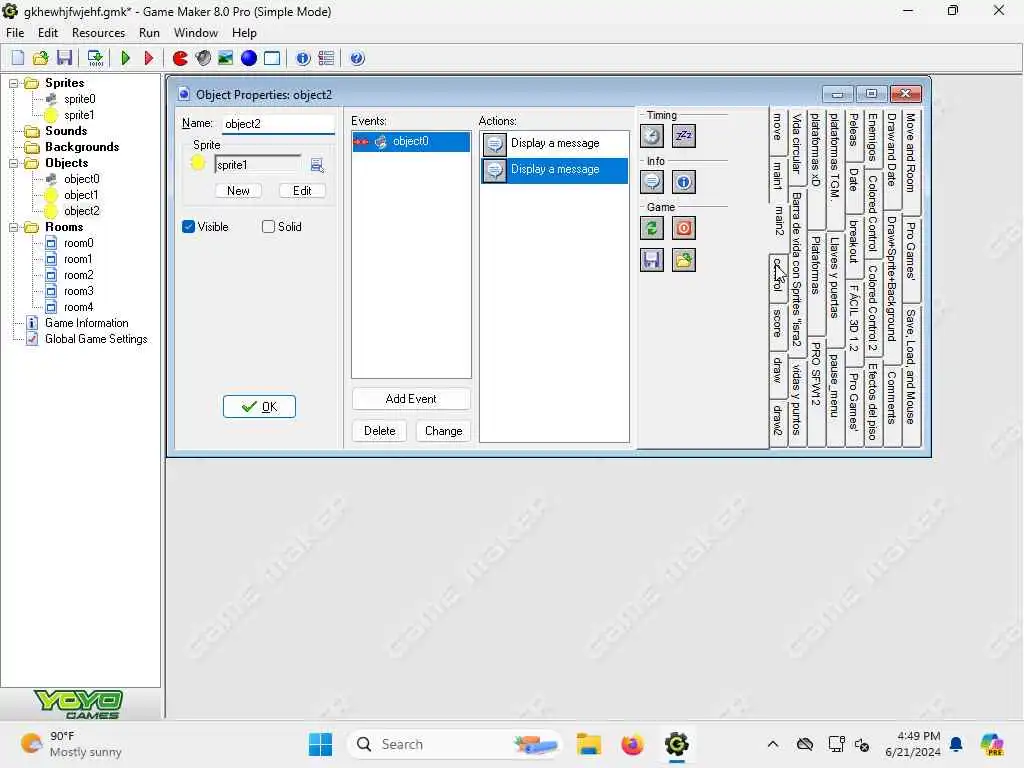Screen dimensions: 1024x768
Task: Run the game with the green arrow
Action: click(125, 58)
